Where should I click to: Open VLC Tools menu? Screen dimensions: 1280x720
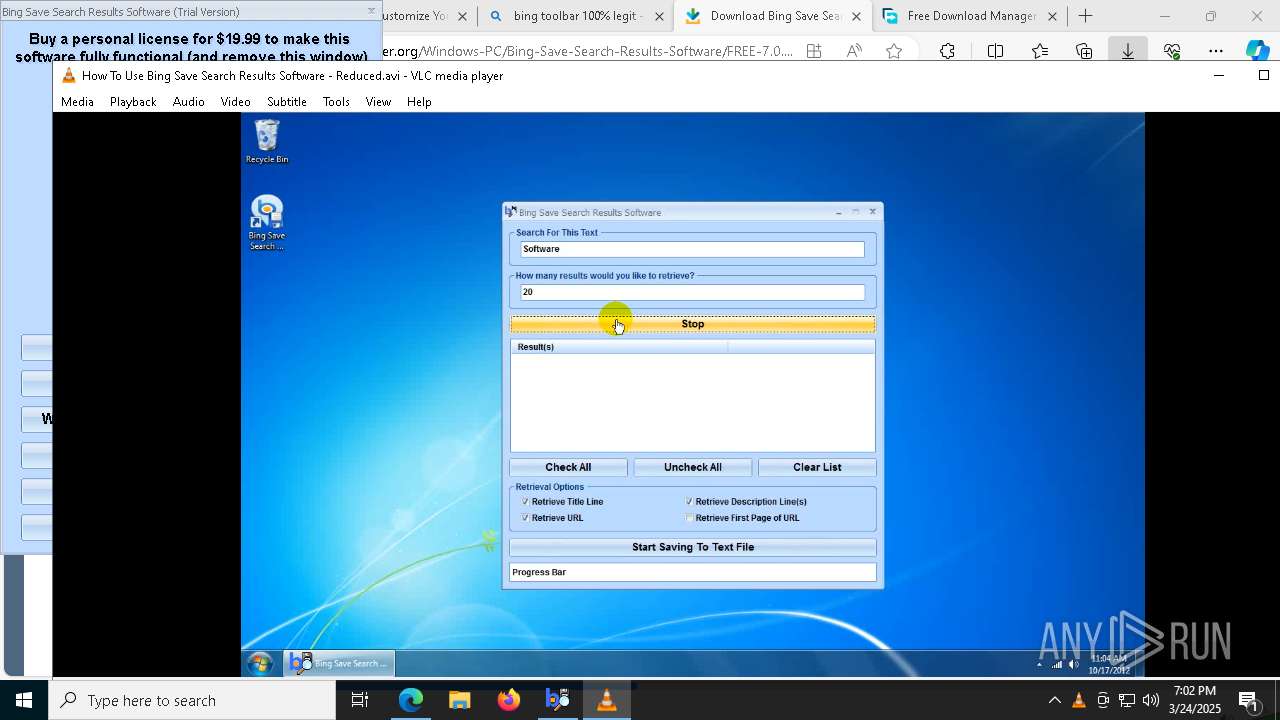336,102
